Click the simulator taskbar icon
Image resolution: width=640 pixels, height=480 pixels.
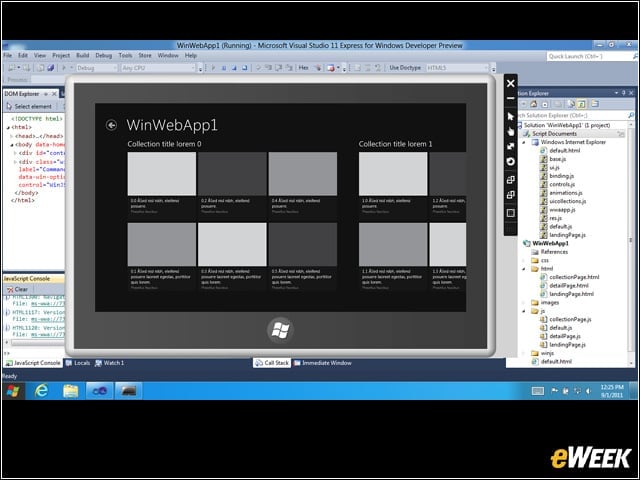pyautogui.click(x=129, y=391)
